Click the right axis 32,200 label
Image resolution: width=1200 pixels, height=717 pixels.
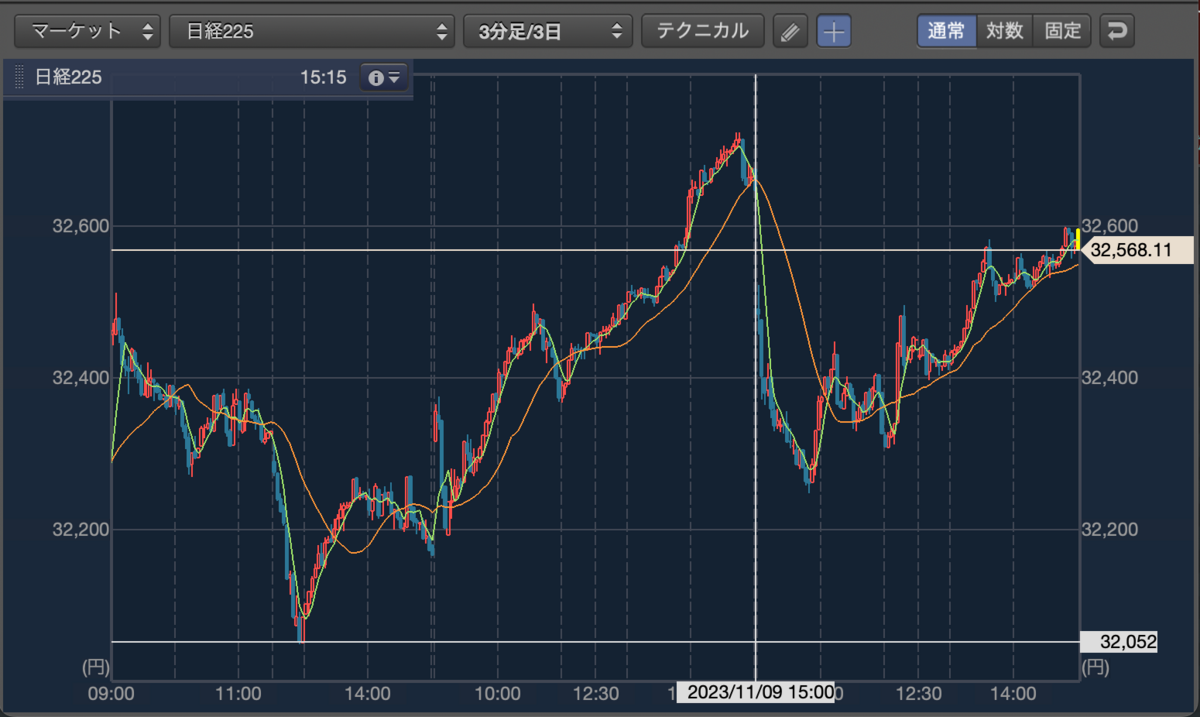click(1111, 529)
